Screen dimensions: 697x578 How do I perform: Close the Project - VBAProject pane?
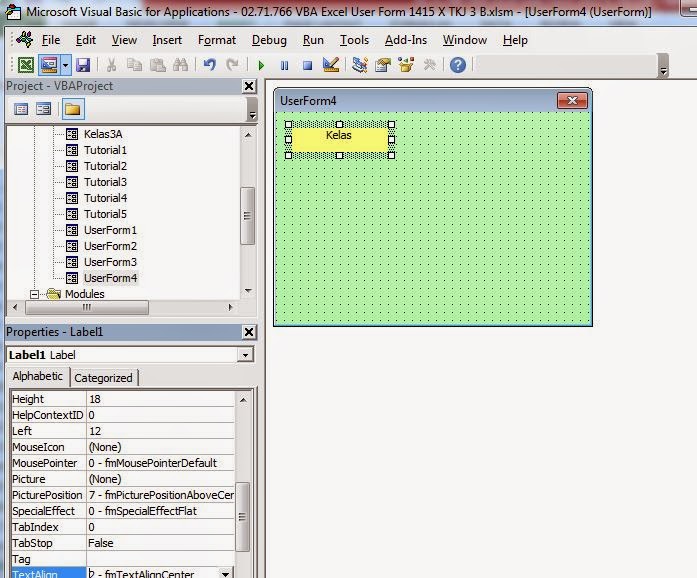tap(249, 86)
